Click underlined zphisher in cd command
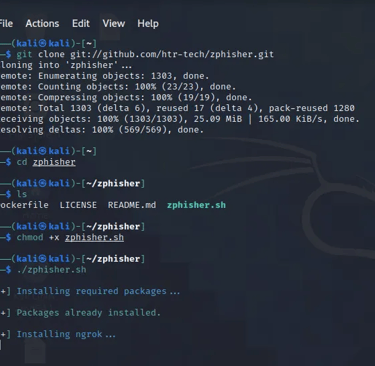 pos(54,162)
